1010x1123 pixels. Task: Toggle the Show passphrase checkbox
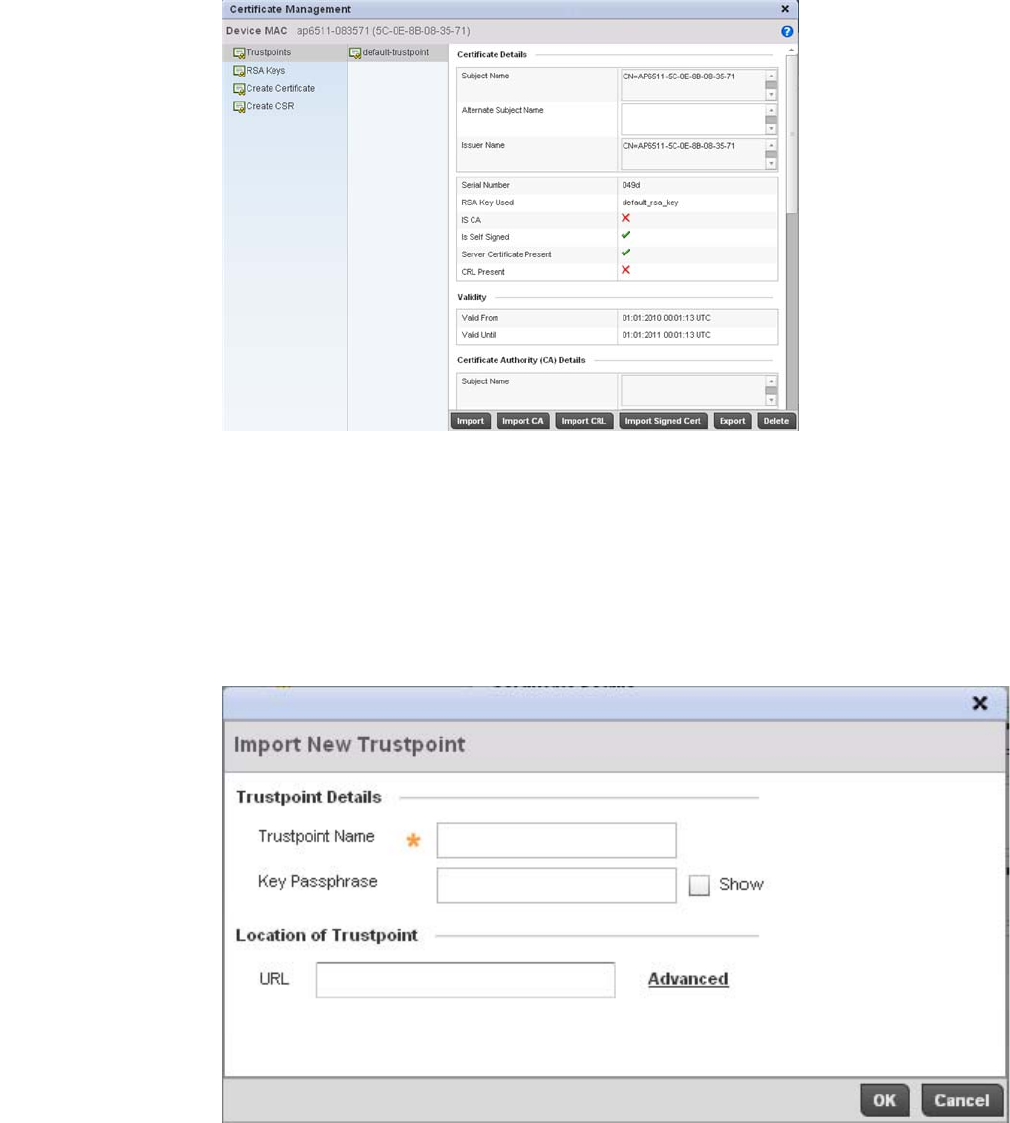(699, 885)
